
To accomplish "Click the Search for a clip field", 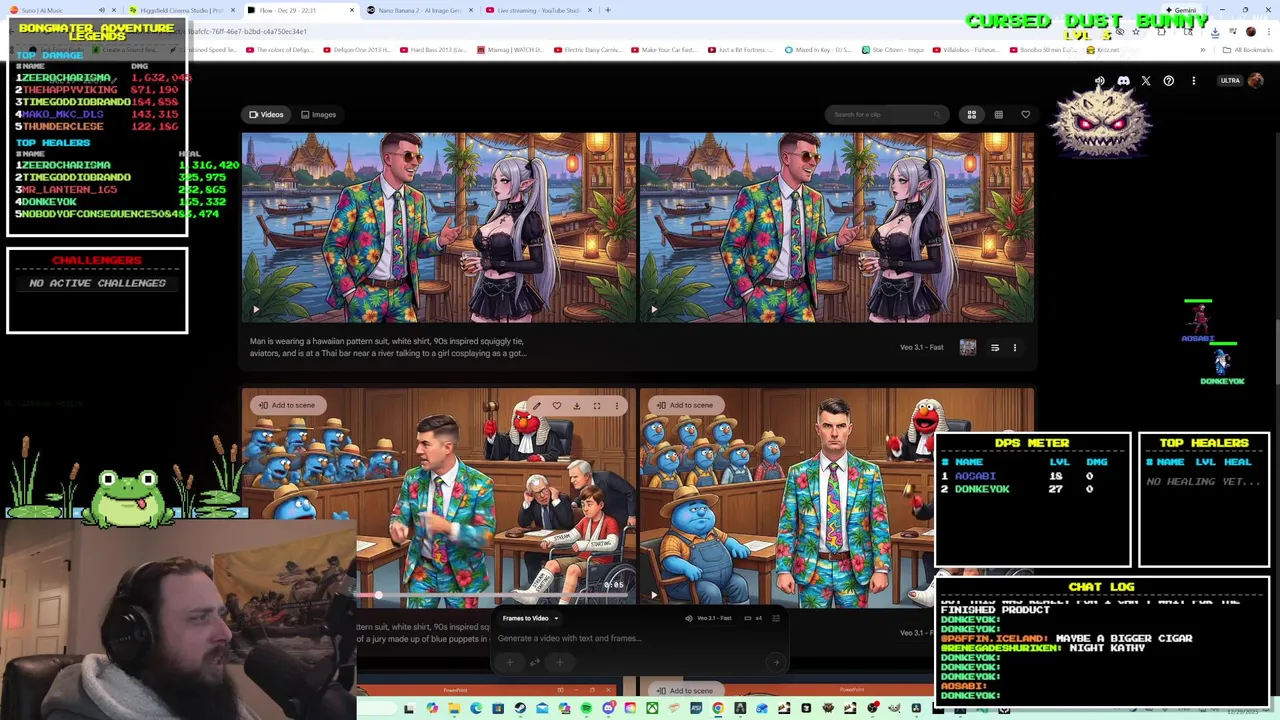I will (x=886, y=114).
